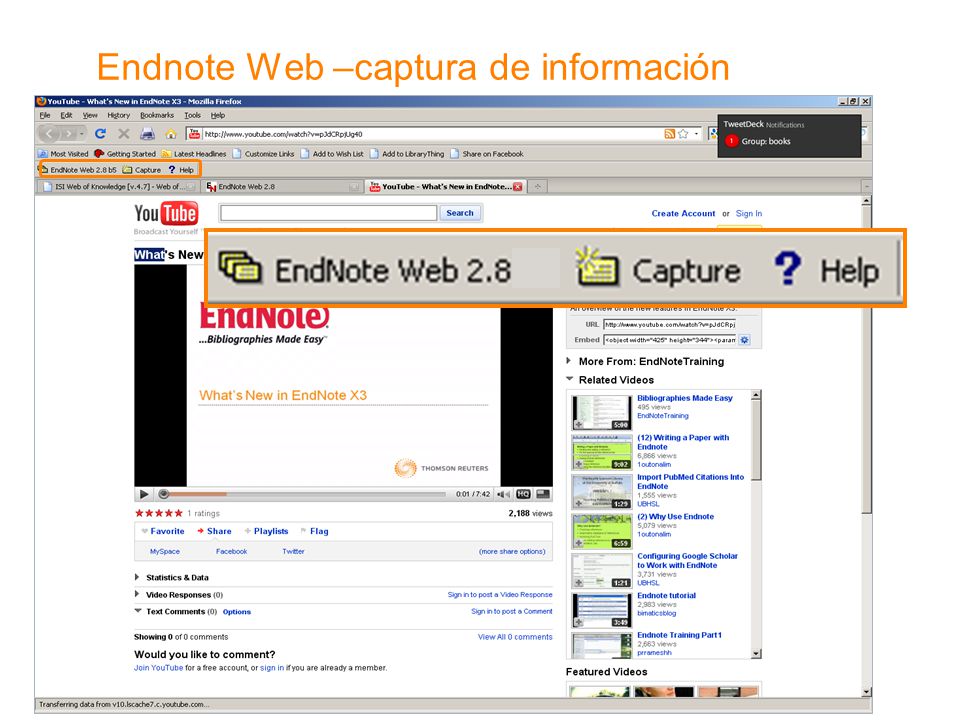Open the address bar dropdown arrow
Image resolution: width=960 pixels, height=720 pixels.
point(696,134)
